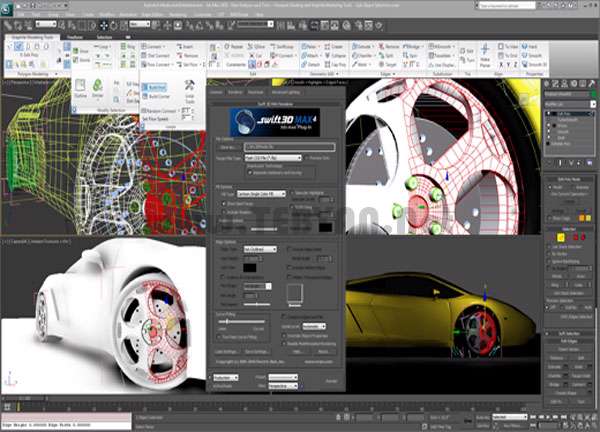Open the Edge Type dropdown
This screenshot has height=432, width=600.
pos(260,249)
